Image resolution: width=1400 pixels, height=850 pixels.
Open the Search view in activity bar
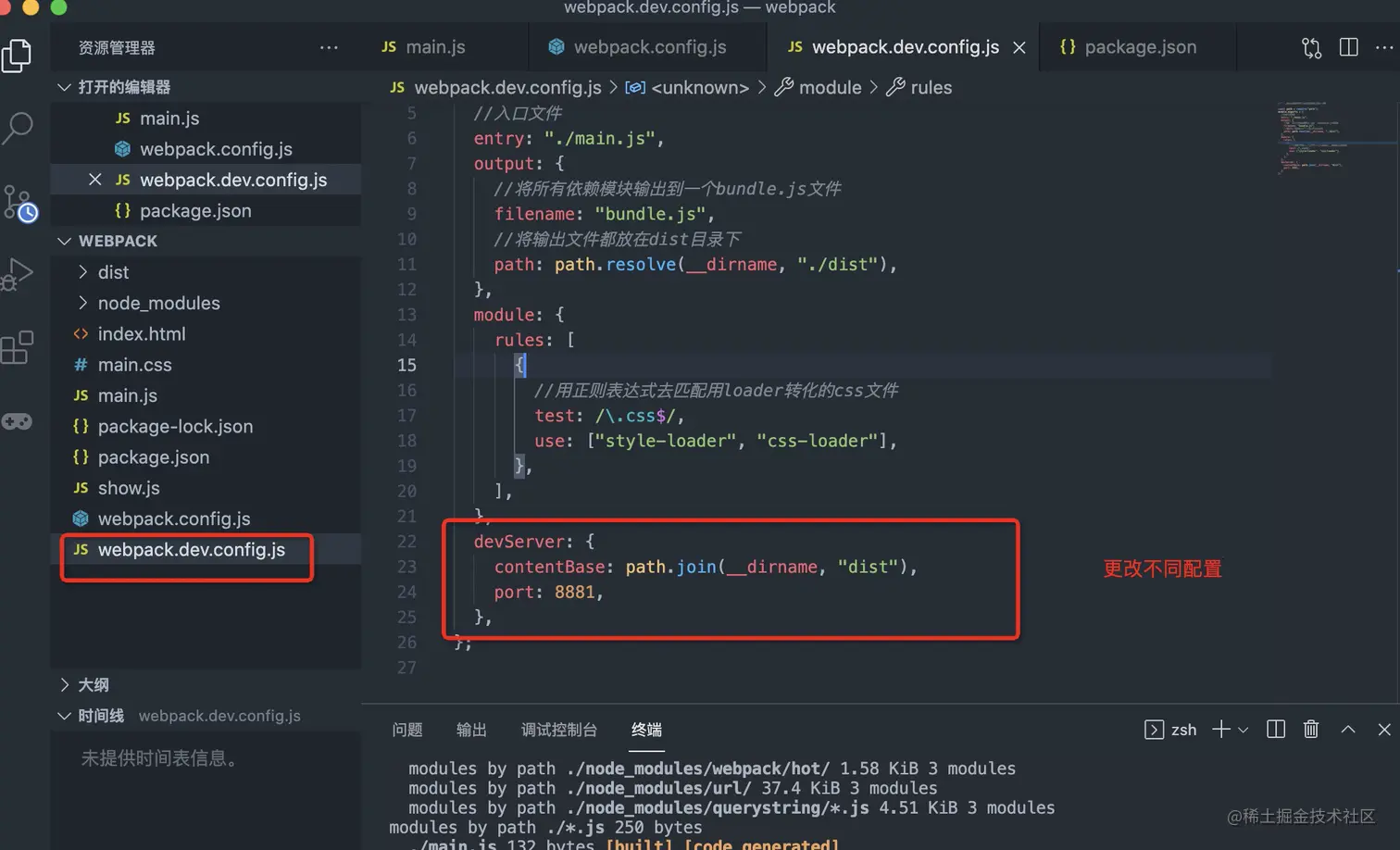click(18, 128)
